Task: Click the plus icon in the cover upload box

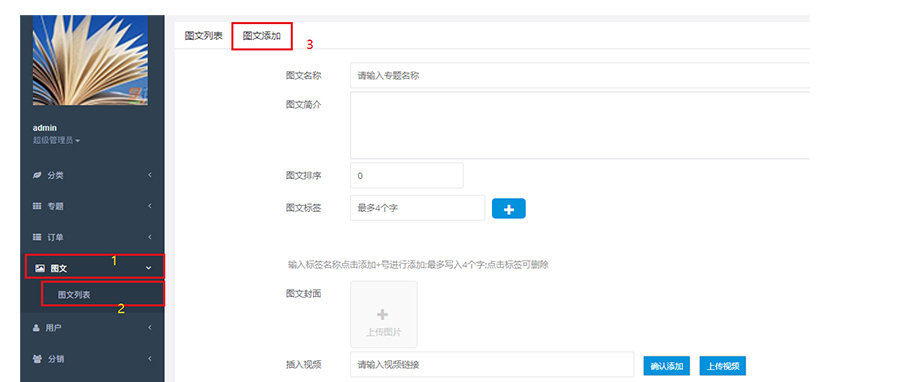Action: [382, 315]
